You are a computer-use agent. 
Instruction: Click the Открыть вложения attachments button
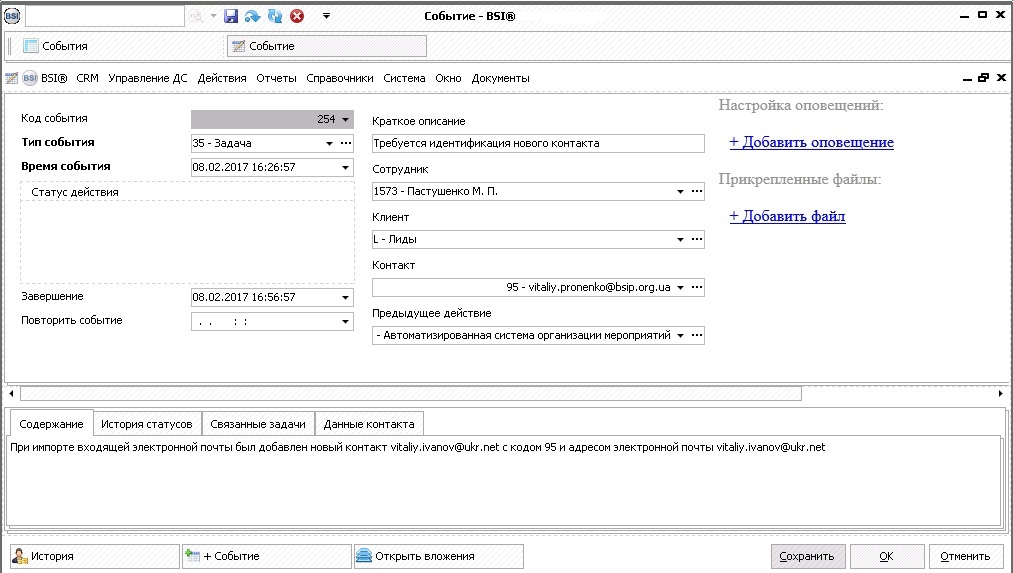click(x=438, y=556)
